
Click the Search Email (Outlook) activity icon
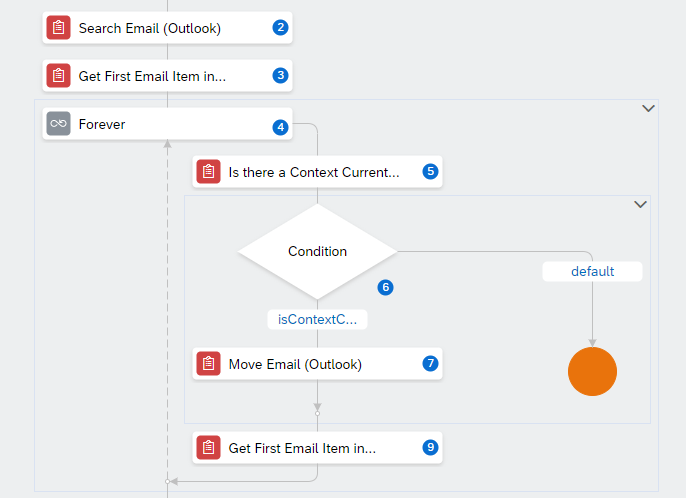(59, 28)
